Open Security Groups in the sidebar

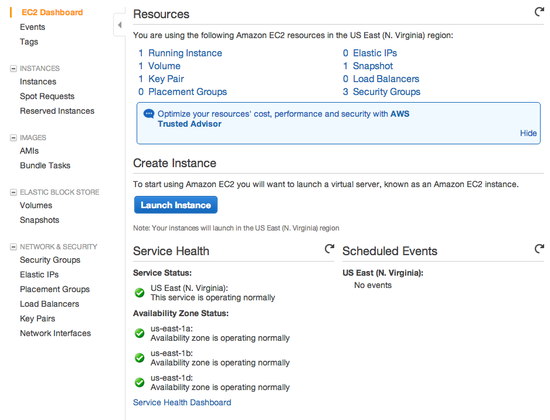tap(50, 260)
